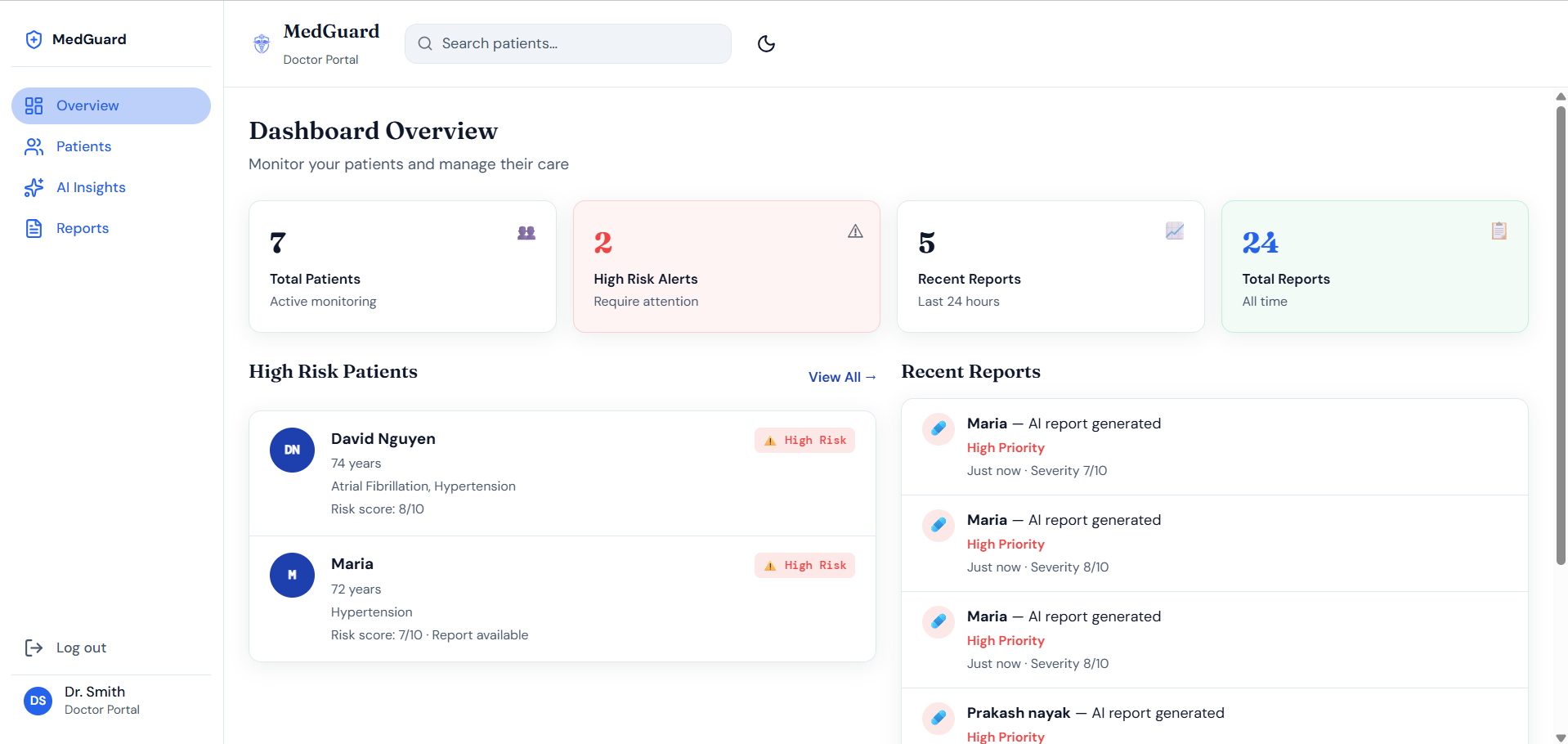Open the Total Patients stat card

coord(402,267)
